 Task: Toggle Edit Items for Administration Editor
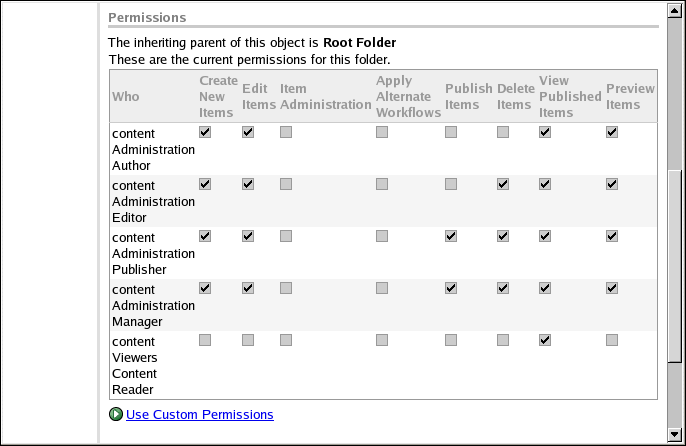[x=248, y=184]
